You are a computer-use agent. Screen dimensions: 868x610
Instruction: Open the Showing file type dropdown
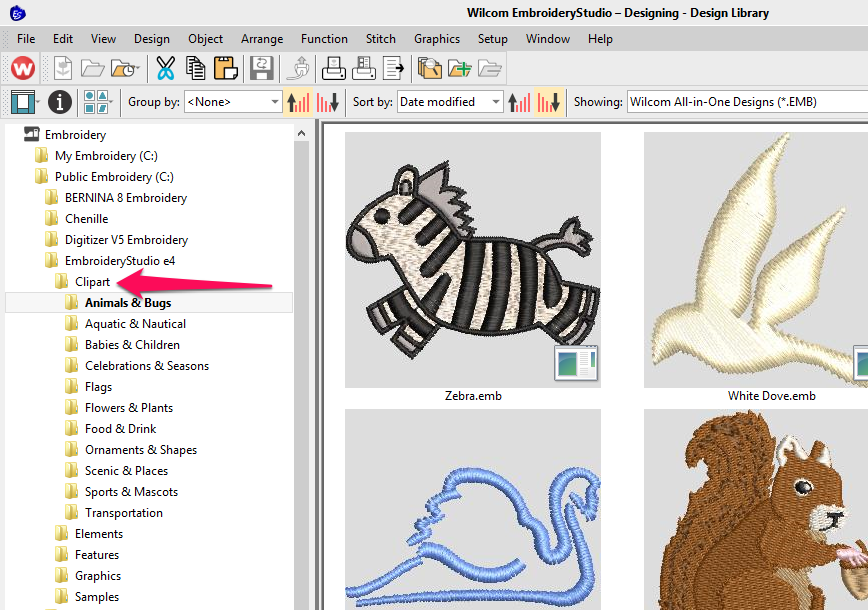(x=745, y=102)
